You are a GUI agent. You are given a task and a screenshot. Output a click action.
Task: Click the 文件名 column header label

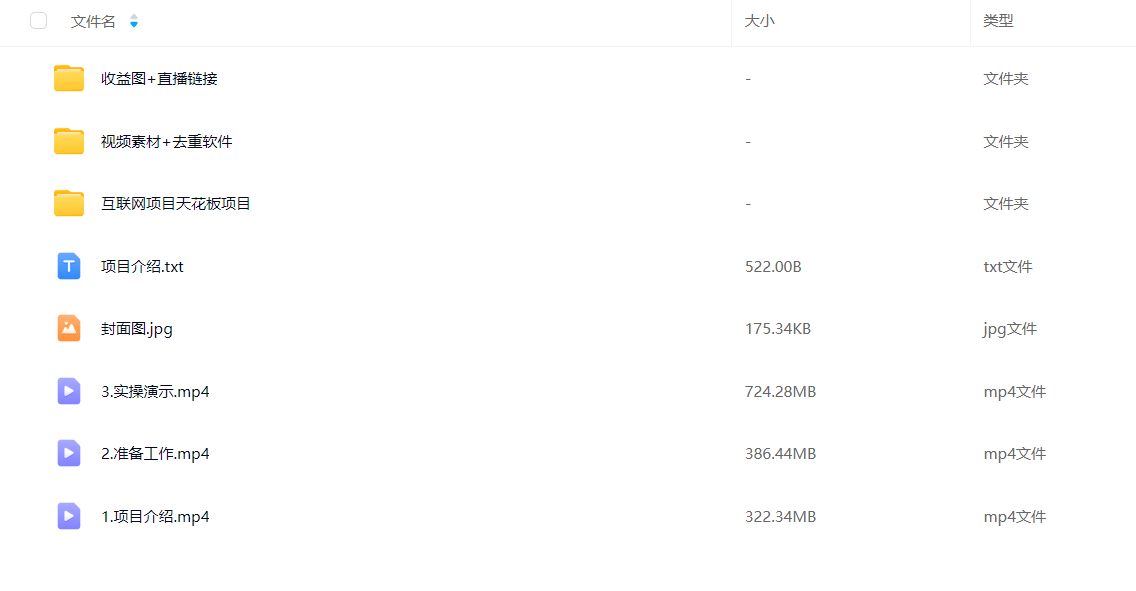93,22
